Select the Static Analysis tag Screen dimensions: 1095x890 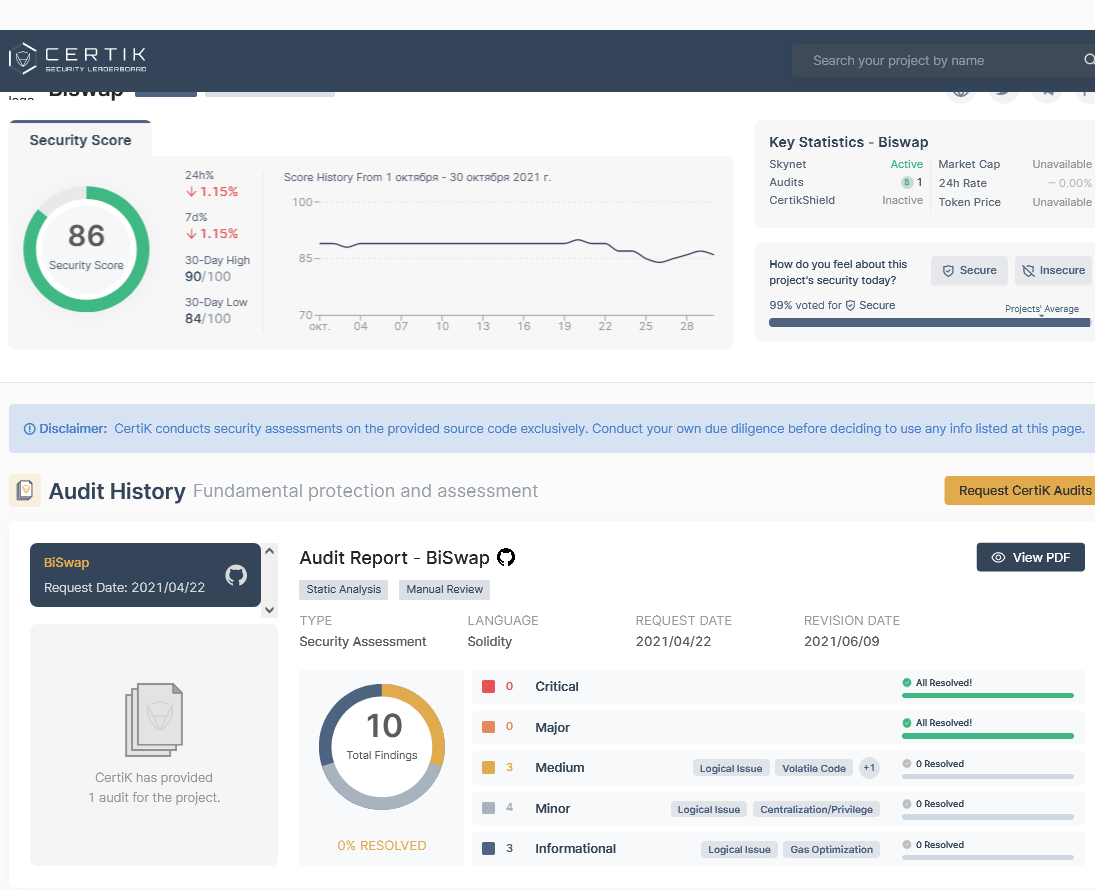pyautogui.click(x=344, y=589)
